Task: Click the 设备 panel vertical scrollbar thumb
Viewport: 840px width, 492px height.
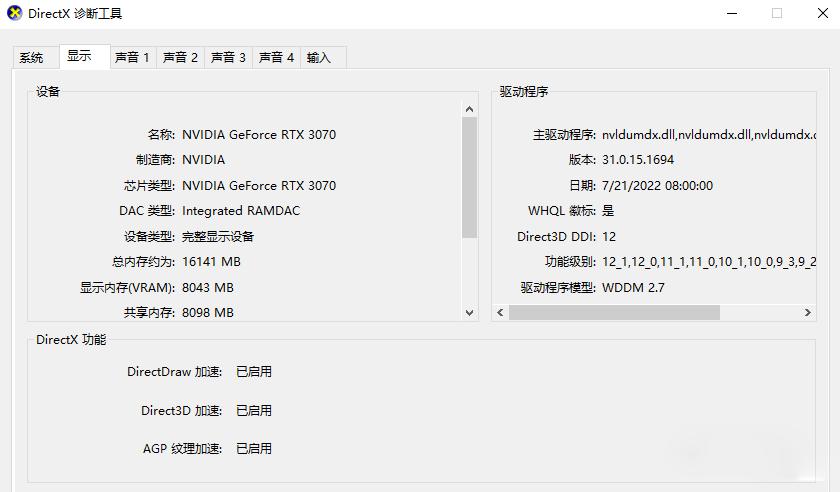Action: 470,177
